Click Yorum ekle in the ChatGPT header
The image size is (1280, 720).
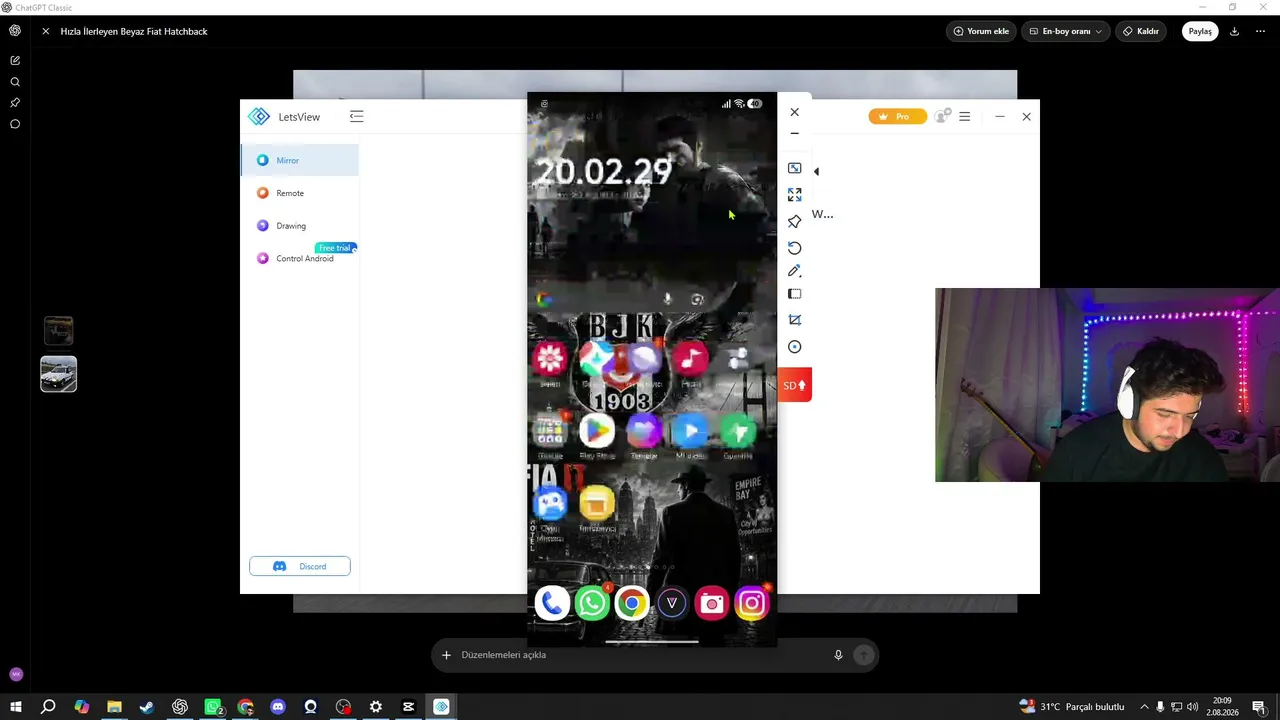click(981, 31)
